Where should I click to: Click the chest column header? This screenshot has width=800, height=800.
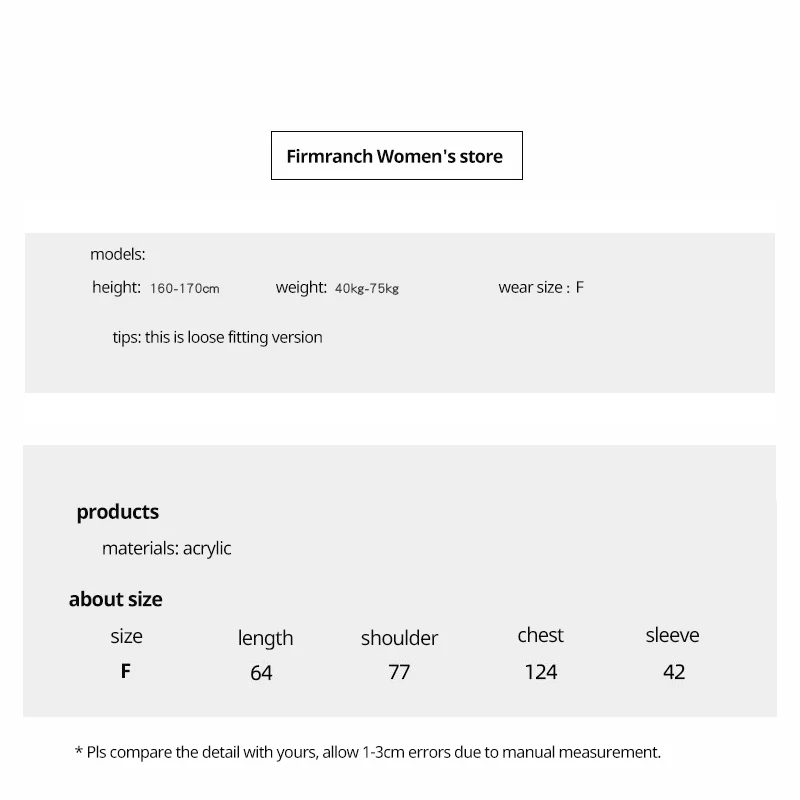[540, 635]
